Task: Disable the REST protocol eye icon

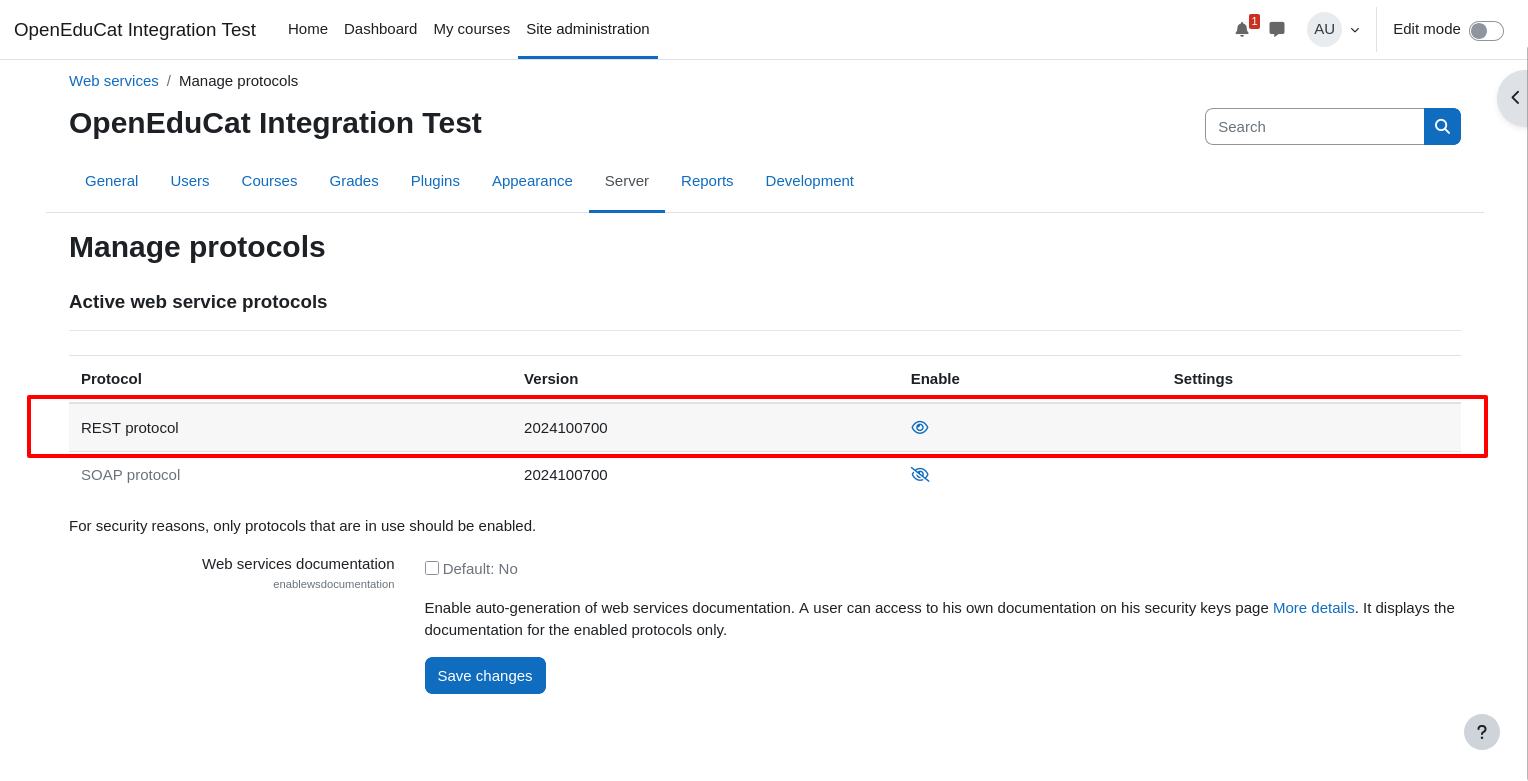Action: click(920, 427)
